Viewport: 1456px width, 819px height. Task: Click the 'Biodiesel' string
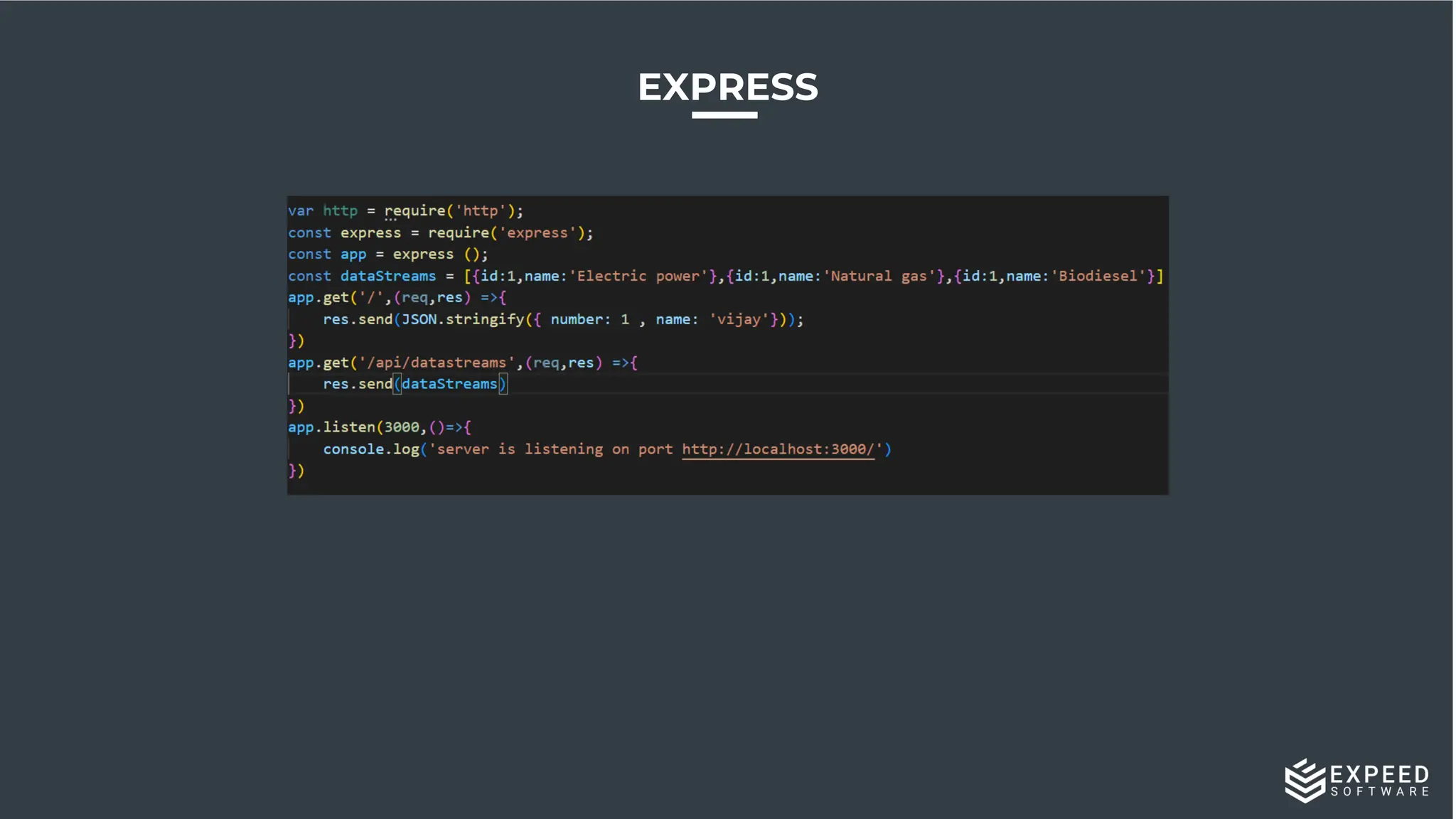1098,277
